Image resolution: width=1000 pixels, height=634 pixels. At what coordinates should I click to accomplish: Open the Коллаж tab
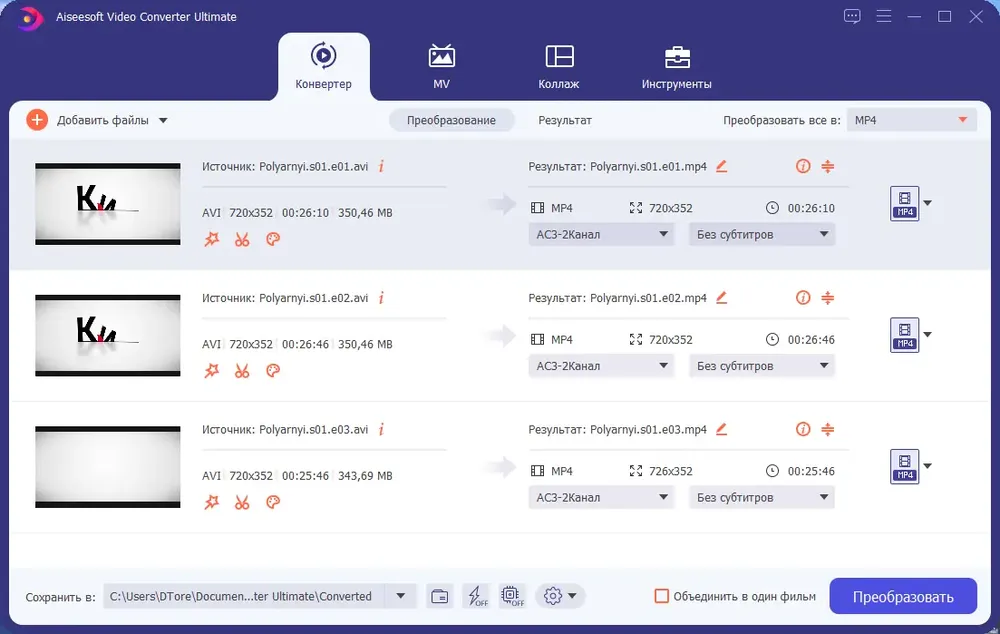click(x=559, y=67)
